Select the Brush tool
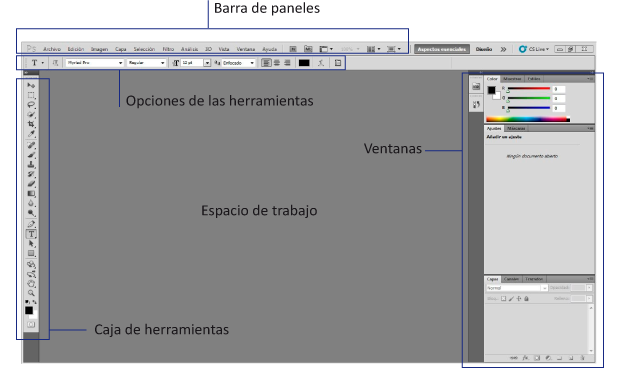This screenshot has width=620, height=369. [31, 155]
